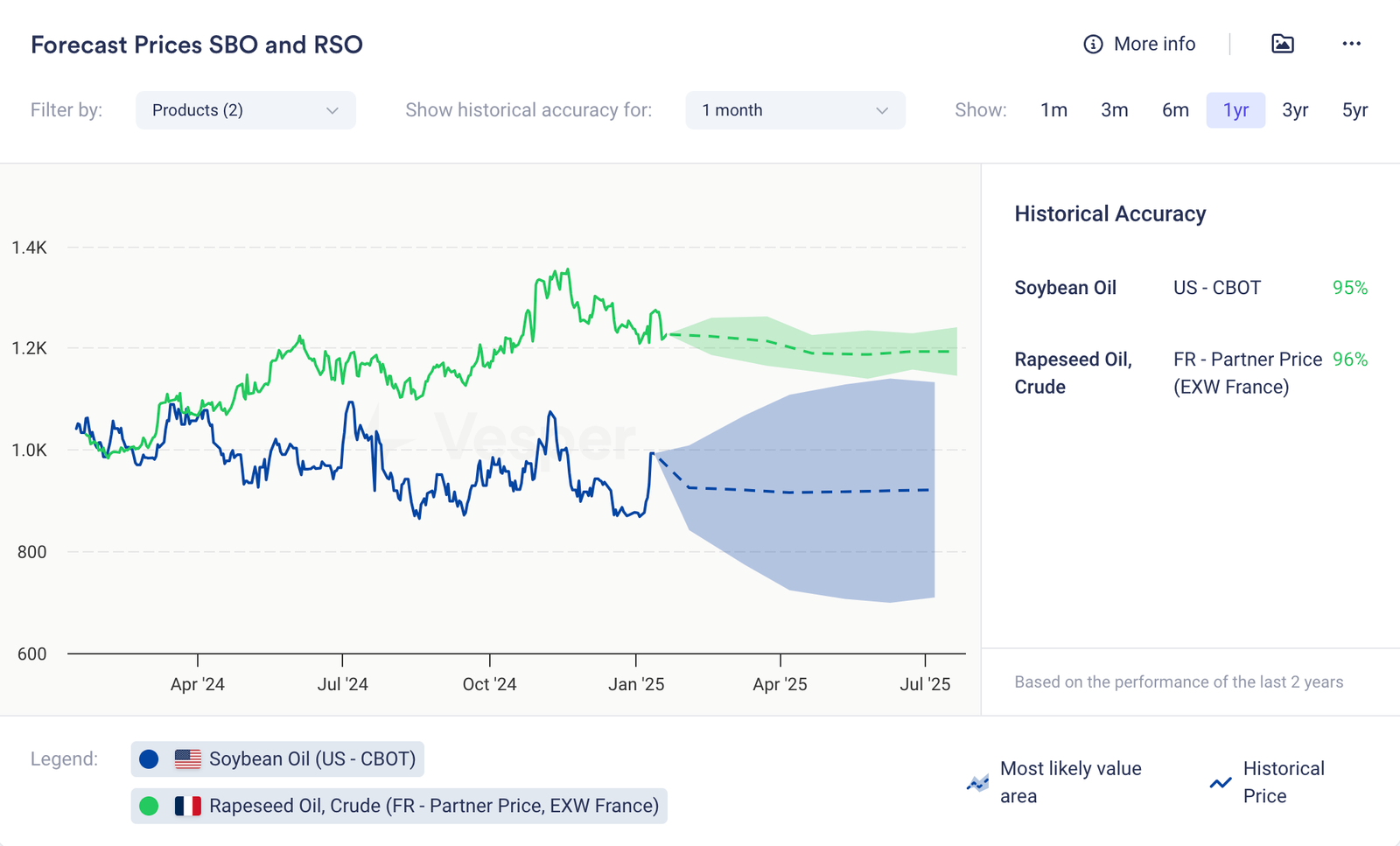The height and width of the screenshot is (846, 1400).
Task: Click the Rapeseed Oil 96% accuracy value
Action: (x=1349, y=360)
